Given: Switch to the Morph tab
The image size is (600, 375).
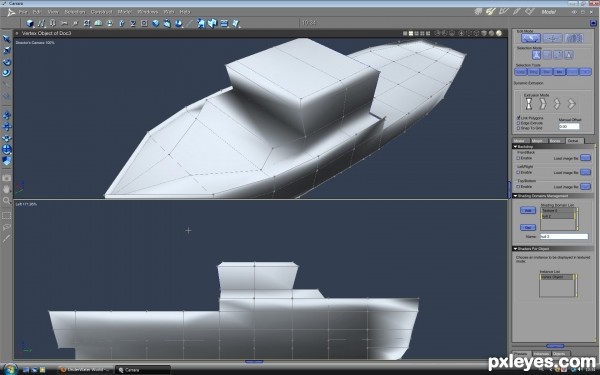Looking at the screenshot, I should pos(538,141).
